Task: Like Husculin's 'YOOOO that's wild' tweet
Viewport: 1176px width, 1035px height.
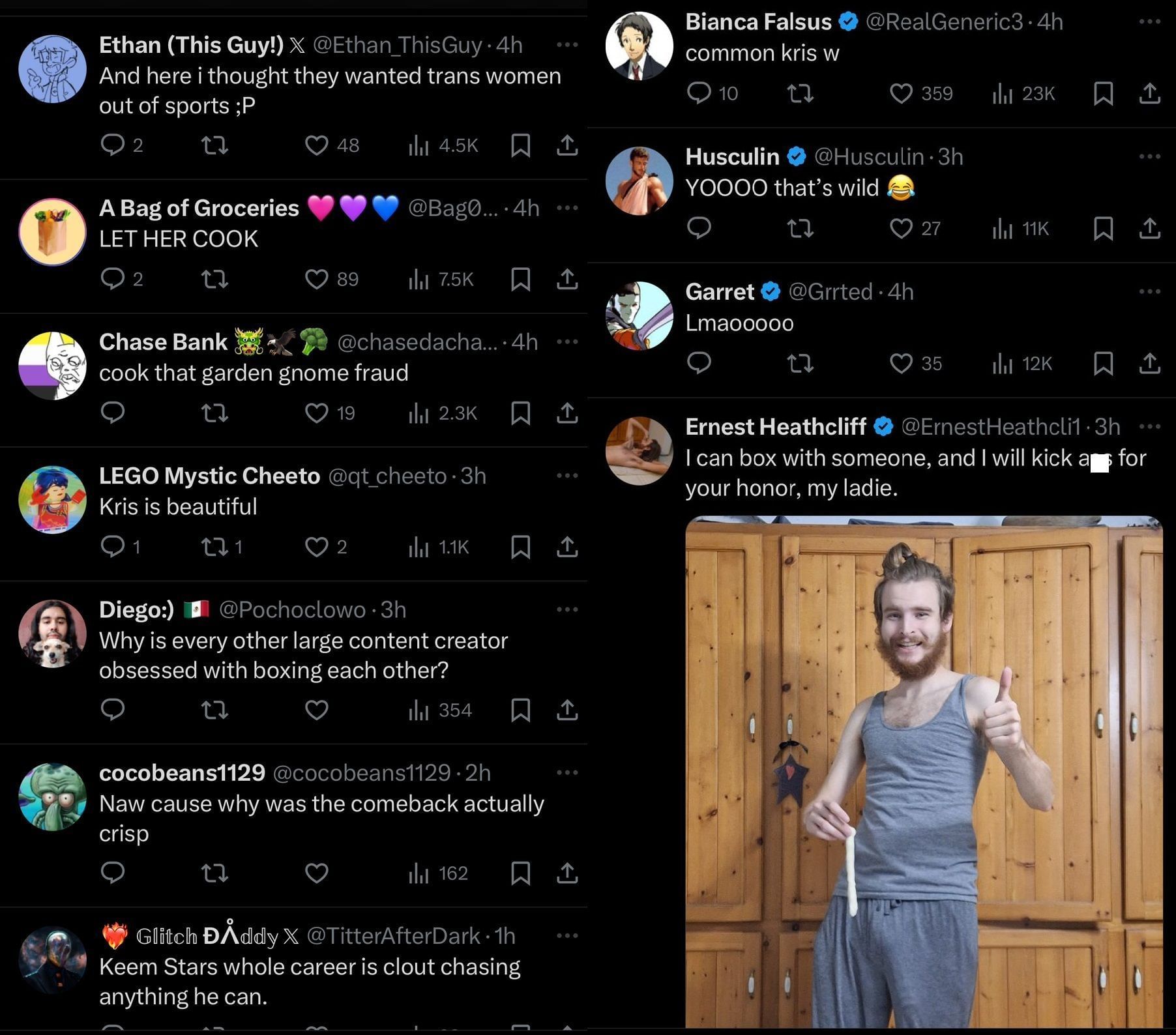Action: [x=902, y=229]
